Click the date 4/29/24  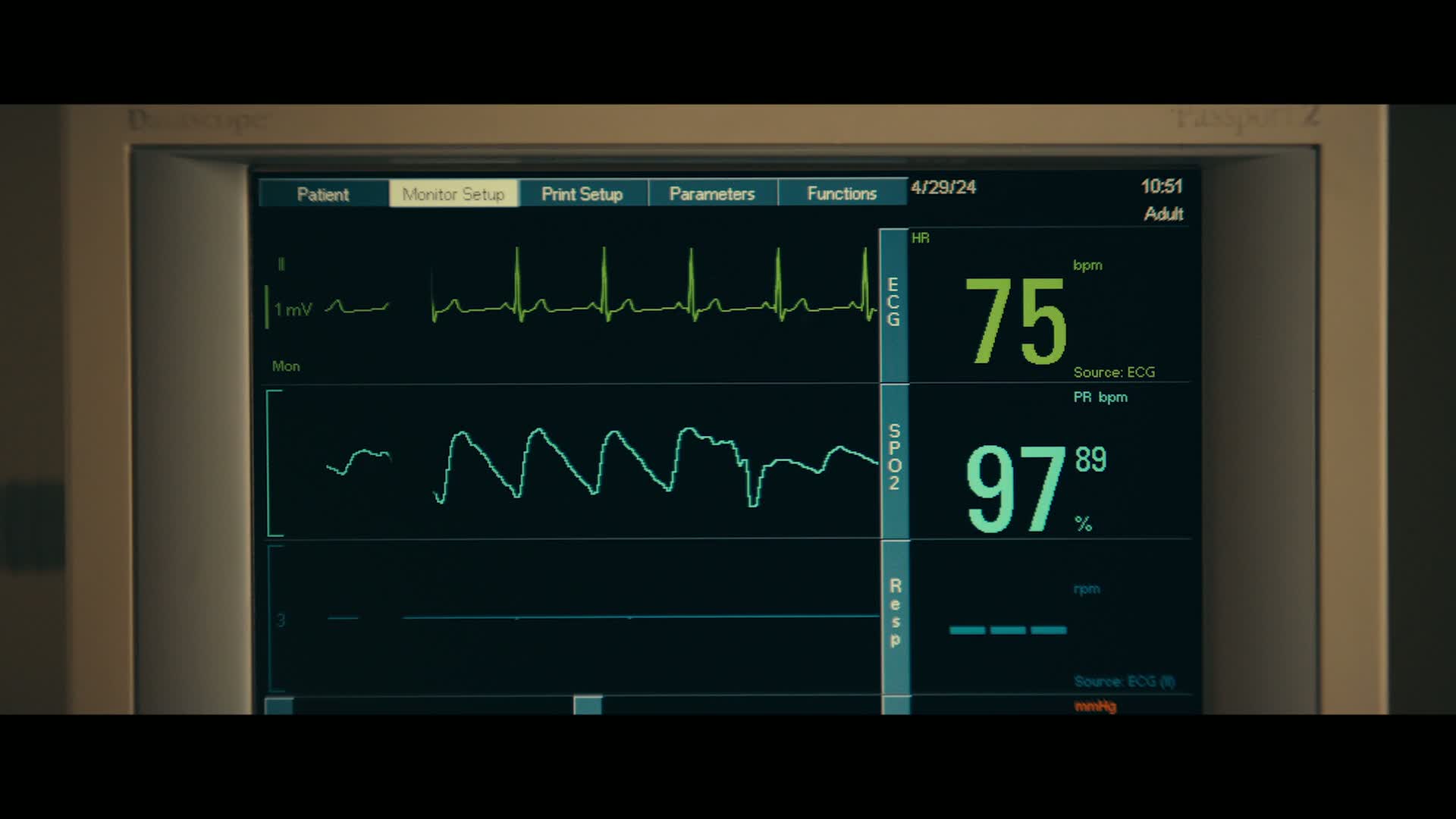click(x=943, y=187)
